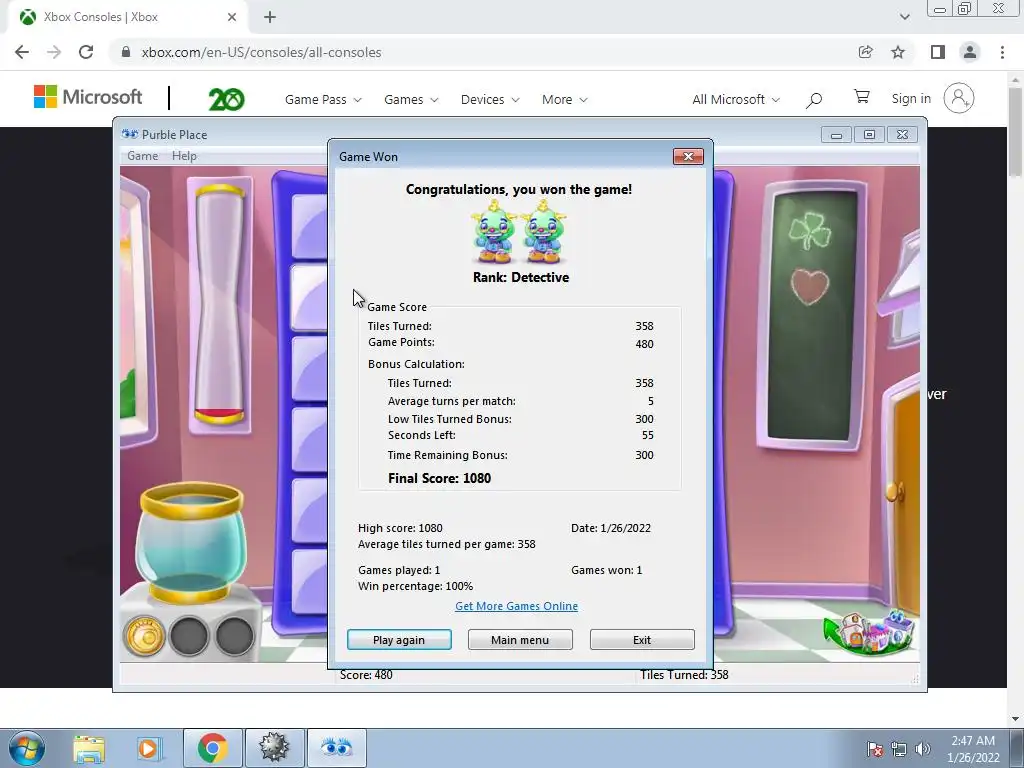Switch to Chrome taskbar icon
The image size is (1024, 768).
(x=212, y=748)
